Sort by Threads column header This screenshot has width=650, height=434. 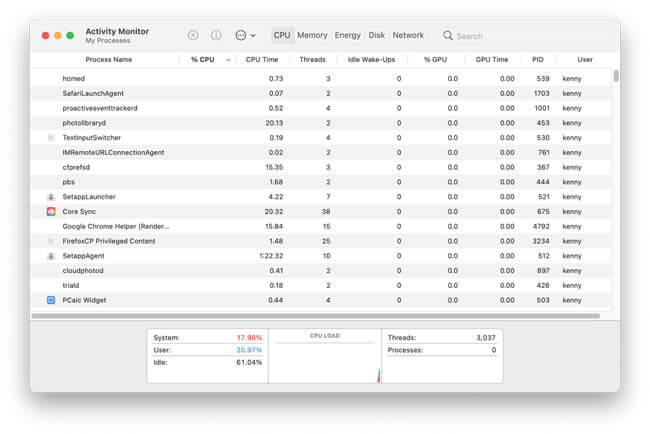(313, 60)
